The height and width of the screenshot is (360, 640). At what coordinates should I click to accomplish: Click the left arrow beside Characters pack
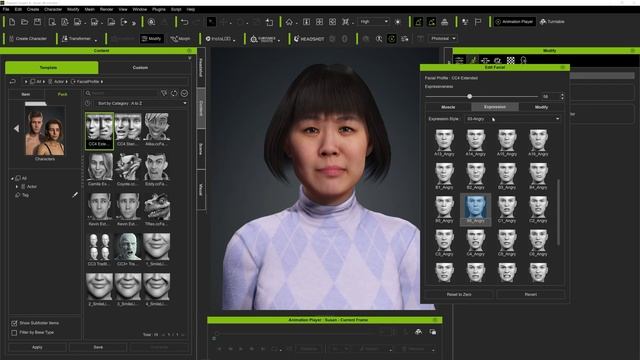16,129
